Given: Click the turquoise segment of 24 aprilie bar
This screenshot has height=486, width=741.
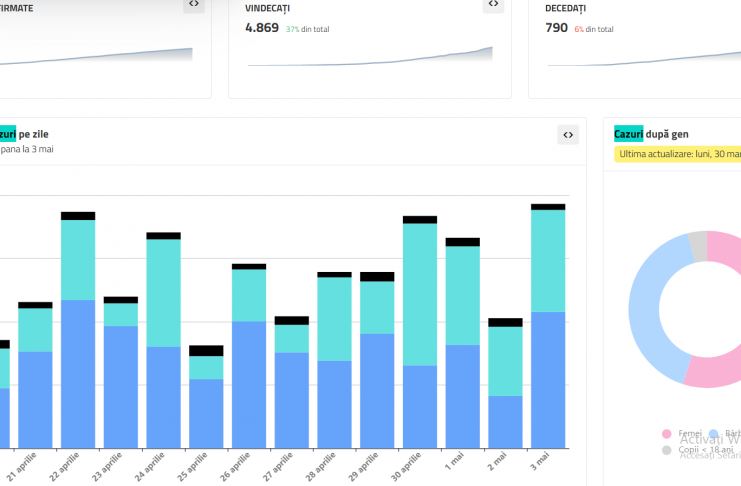Looking at the screenshot, I should pos(163,293).
